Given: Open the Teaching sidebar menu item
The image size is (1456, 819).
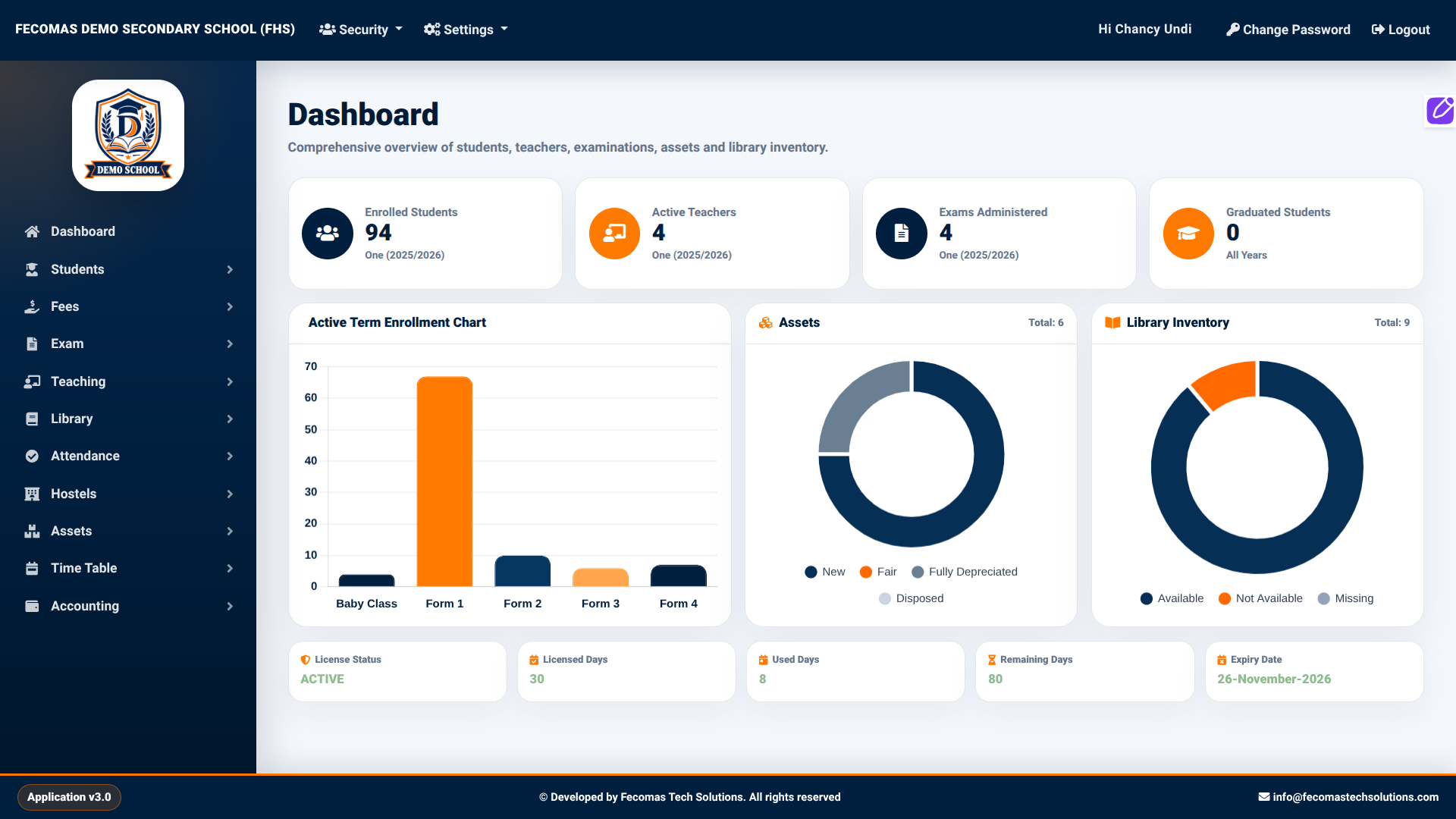Looking at the screenshot, I should click(128, 382).
